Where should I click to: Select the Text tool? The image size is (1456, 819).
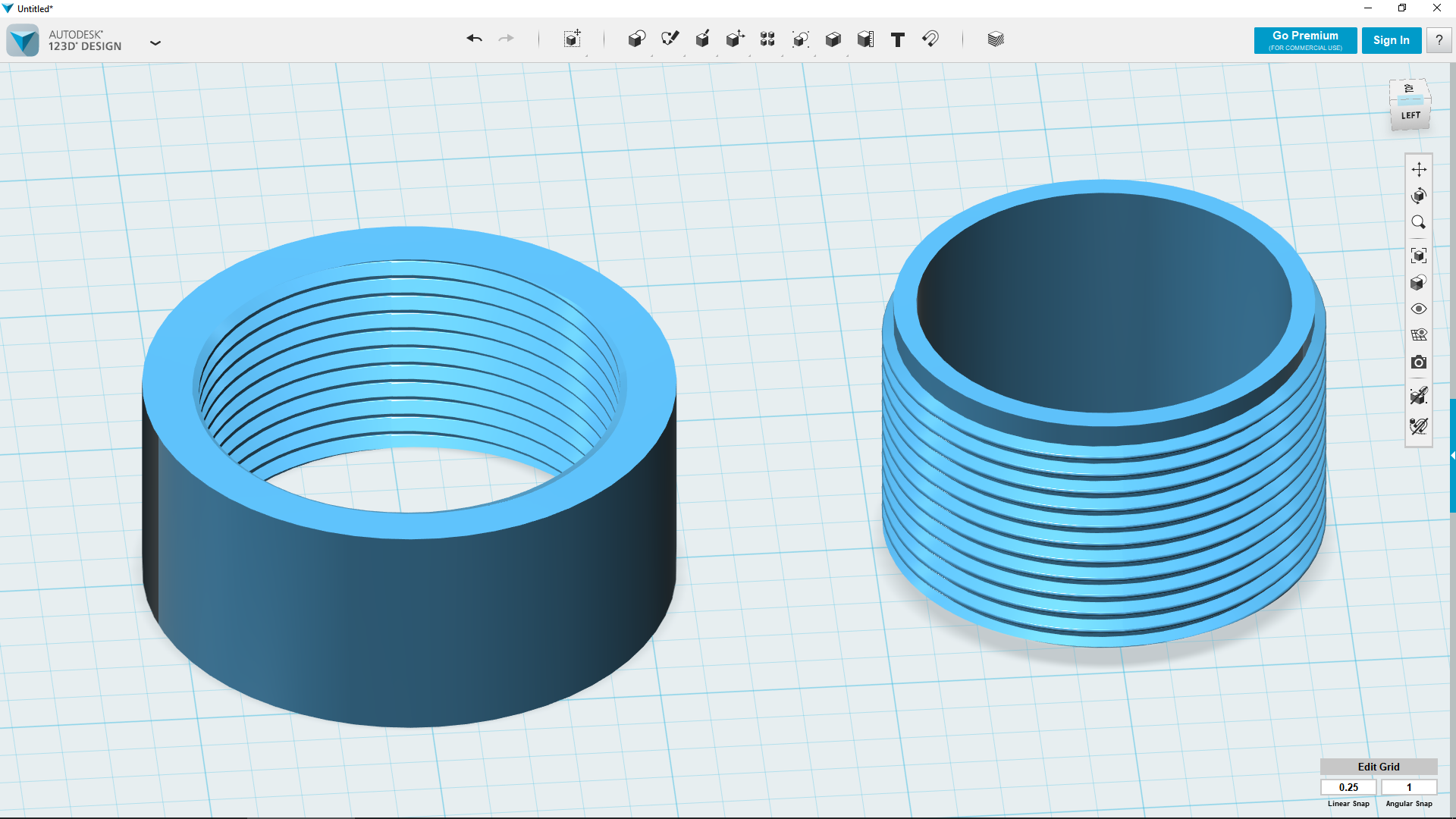click(898, 39)
